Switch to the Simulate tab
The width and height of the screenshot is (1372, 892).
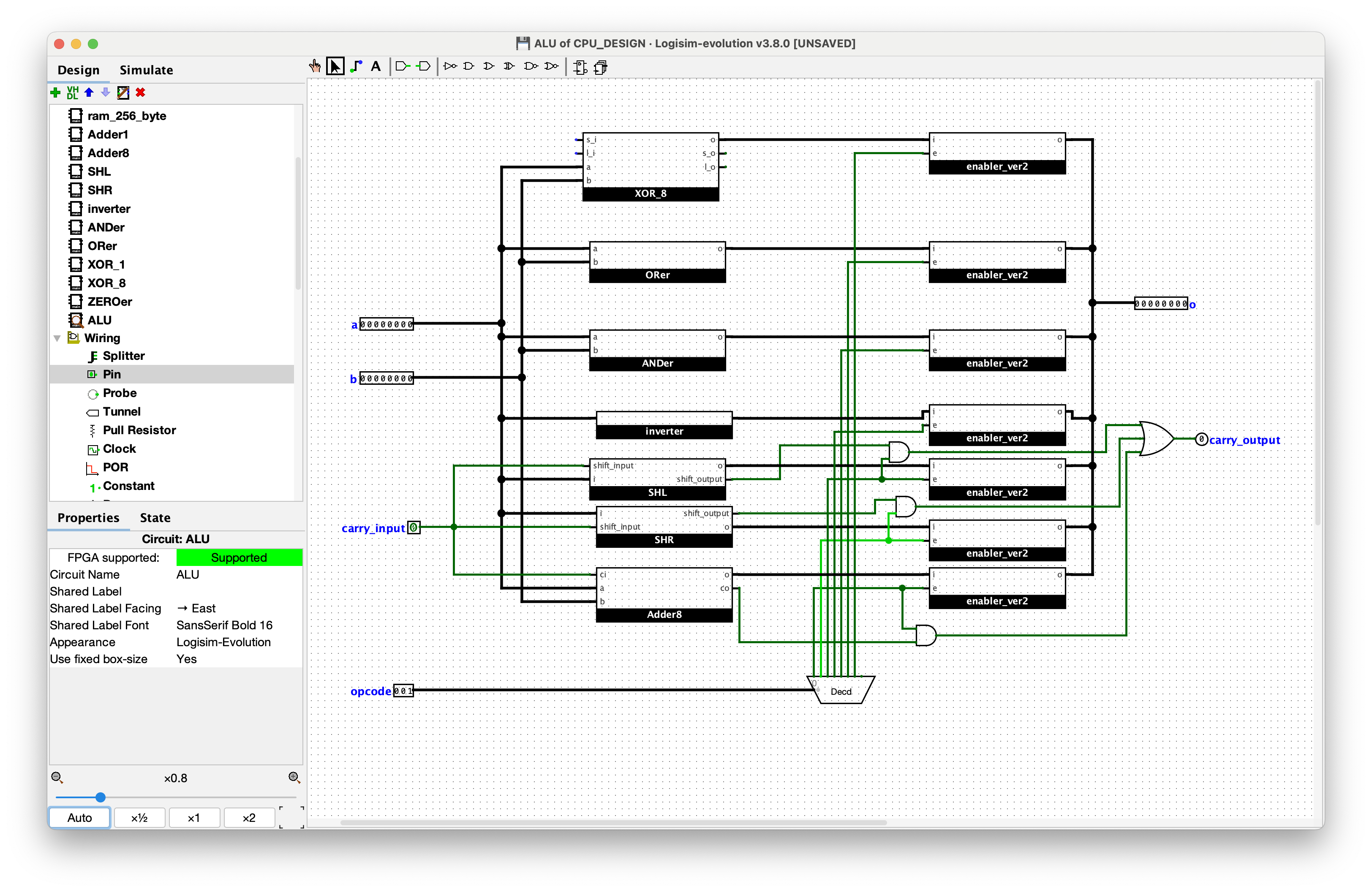tap(146, 70)
